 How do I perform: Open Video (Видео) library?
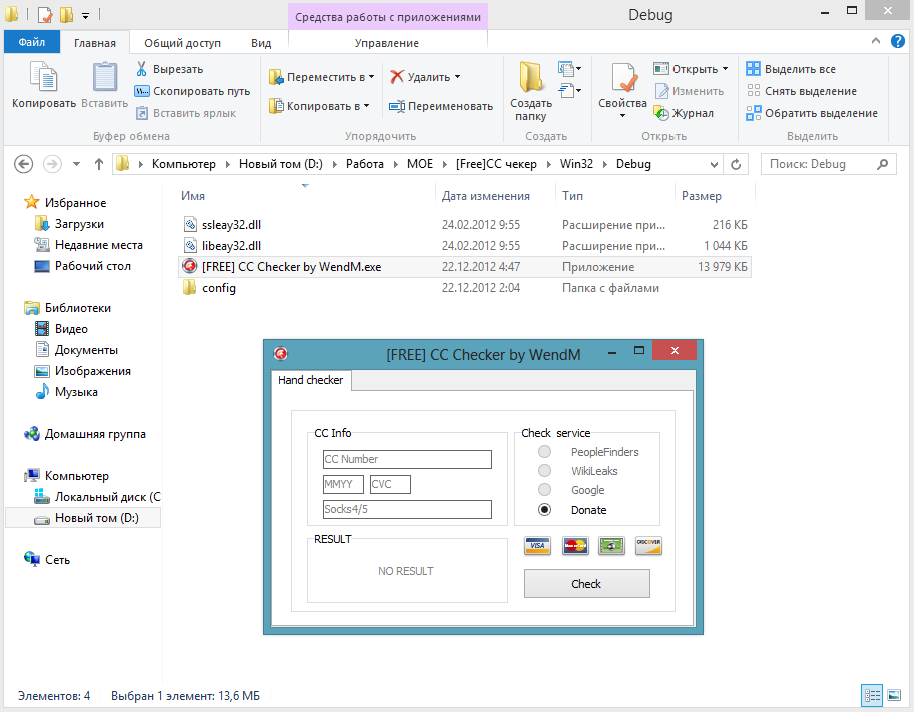point(71,329)
